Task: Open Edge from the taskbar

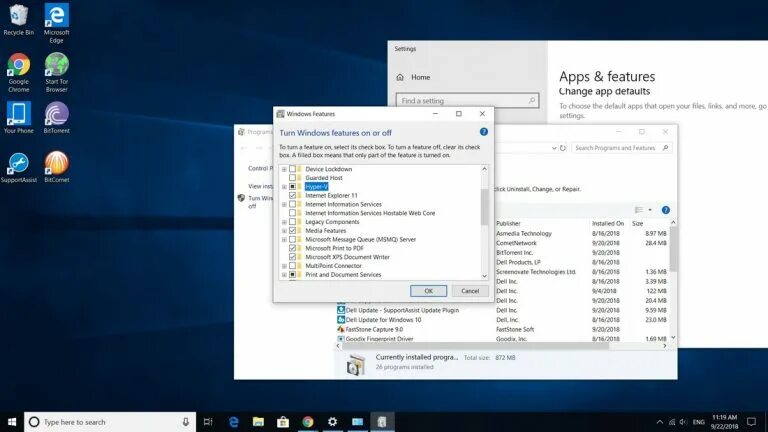Action: pyautogui.click(x=234, y=422)
